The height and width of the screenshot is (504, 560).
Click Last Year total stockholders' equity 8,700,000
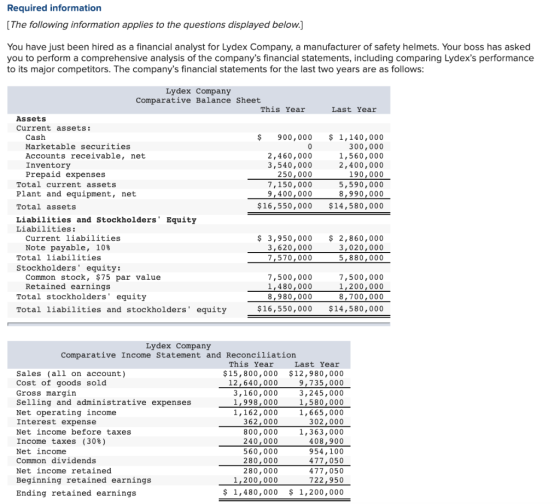[x=361, y=296]
